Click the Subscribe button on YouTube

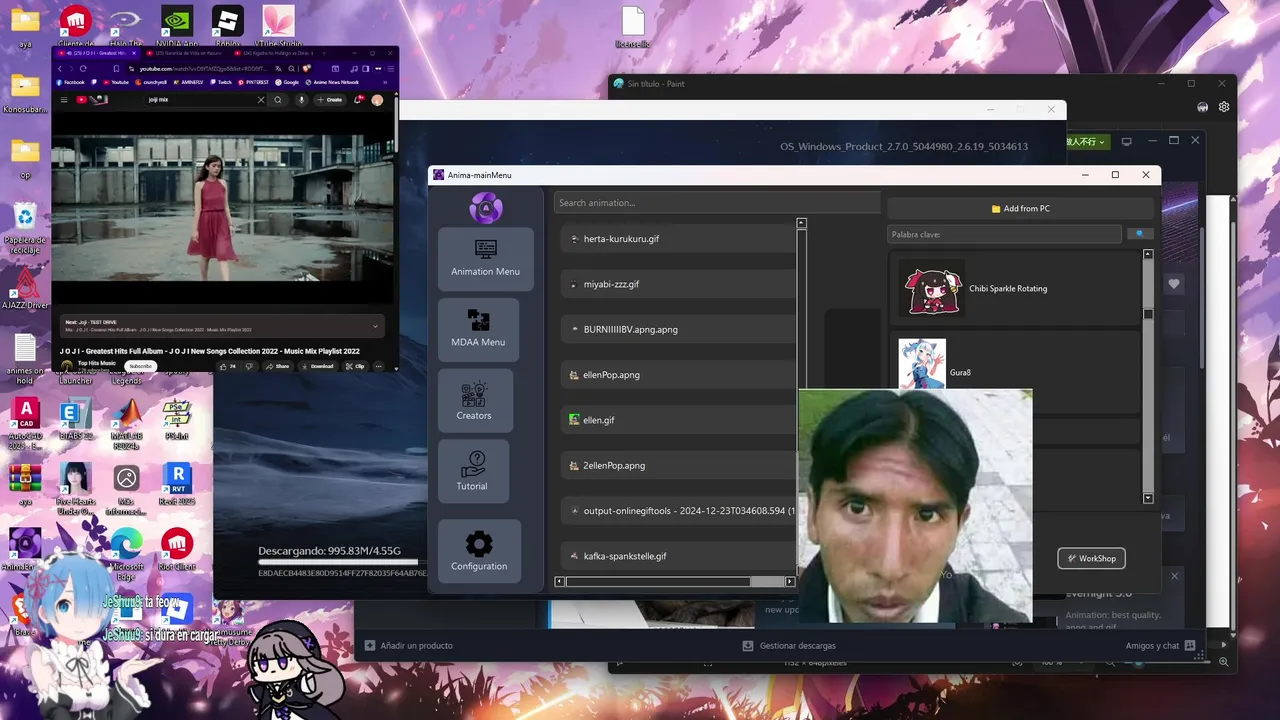[141, 366]
